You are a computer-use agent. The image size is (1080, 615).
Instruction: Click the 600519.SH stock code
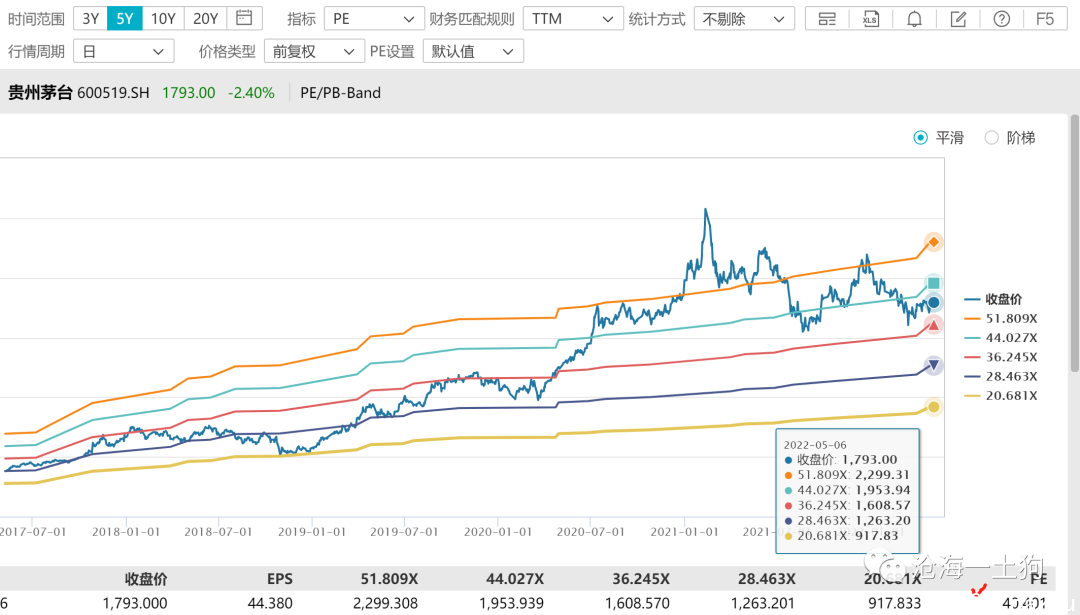pos(113,92)
